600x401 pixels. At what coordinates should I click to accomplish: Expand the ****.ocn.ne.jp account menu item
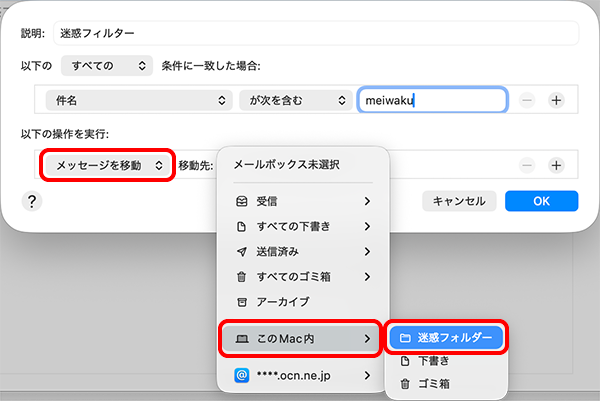tap(300, 376)
